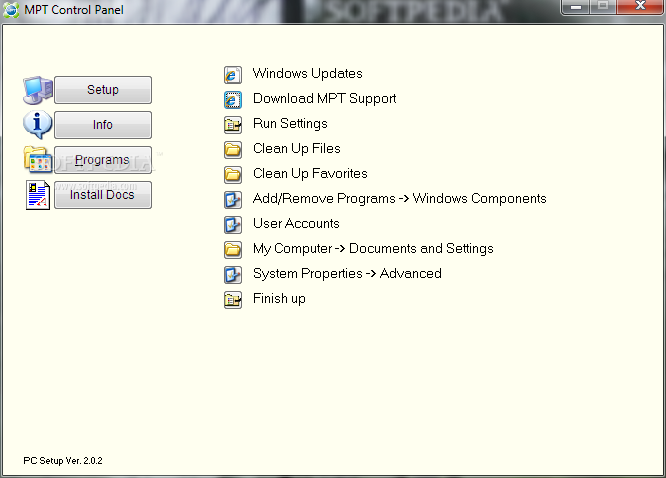666x478 pixels.
Task: Open Add/Remove Programs -> Windows Components
Action: click(x=400, y=199)
